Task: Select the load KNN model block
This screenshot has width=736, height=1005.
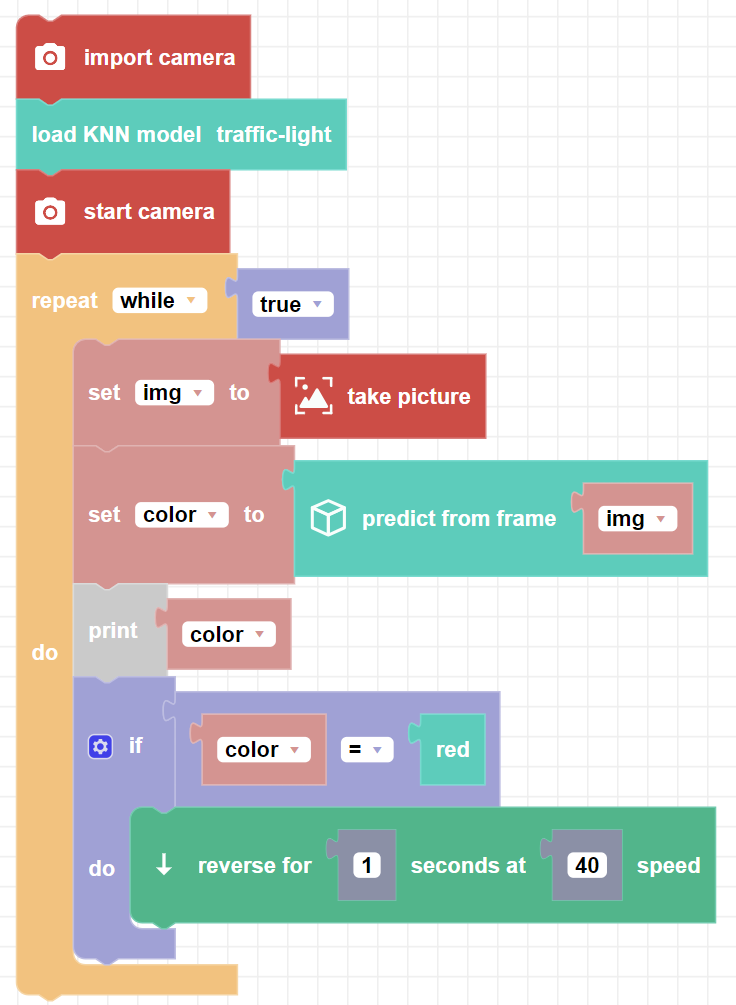Action: 115,134
